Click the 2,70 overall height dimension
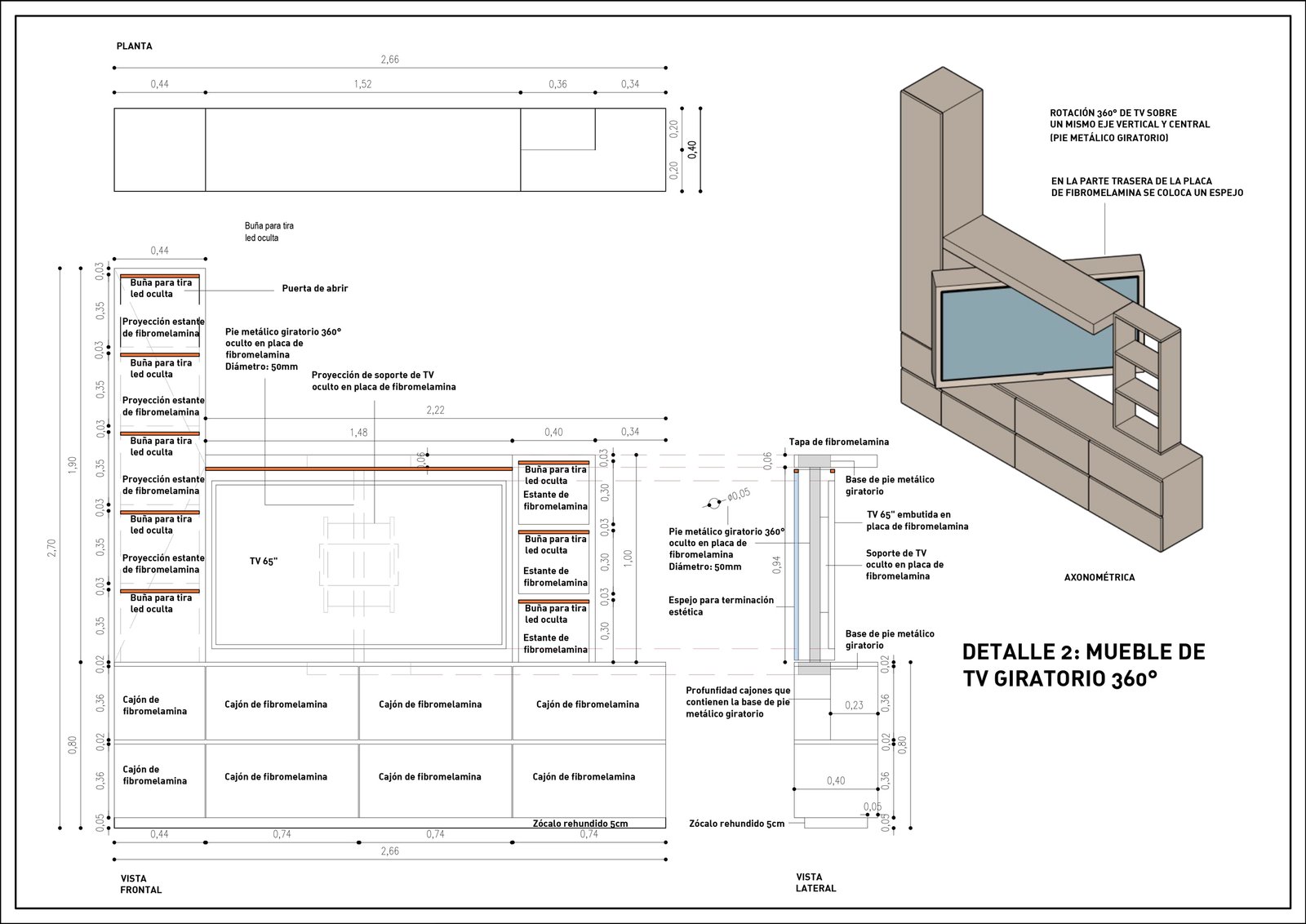1306x924 pixels. (x=52, y=547)
